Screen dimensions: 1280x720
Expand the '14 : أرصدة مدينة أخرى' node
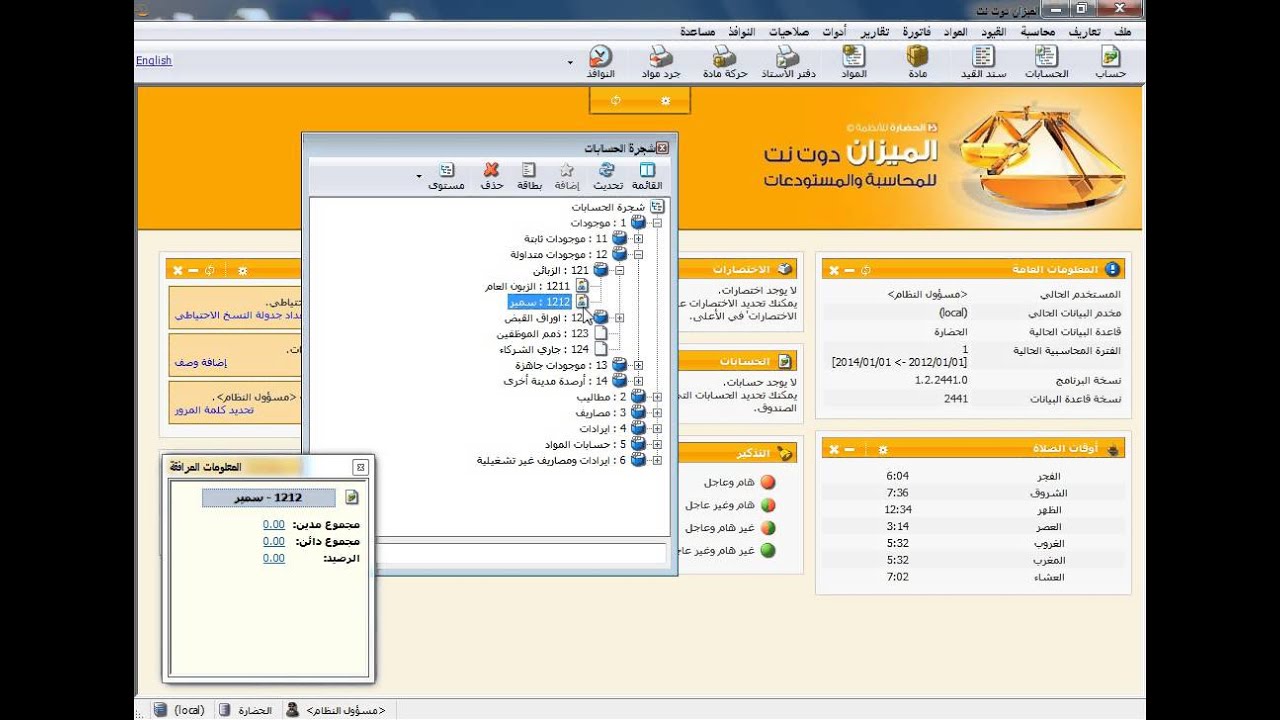[638, 381]
